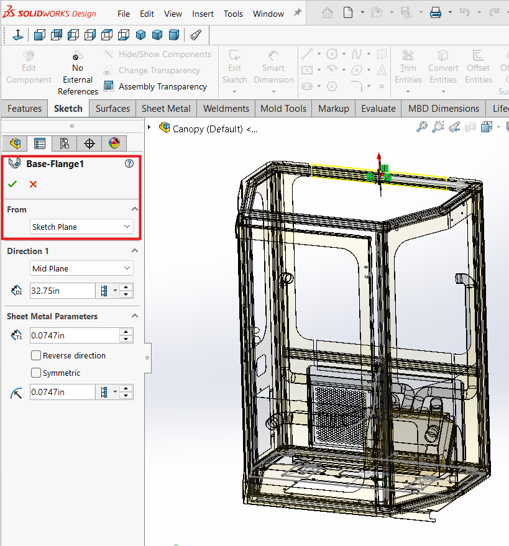Click the Home icon in the title bar

coord(327,13)
